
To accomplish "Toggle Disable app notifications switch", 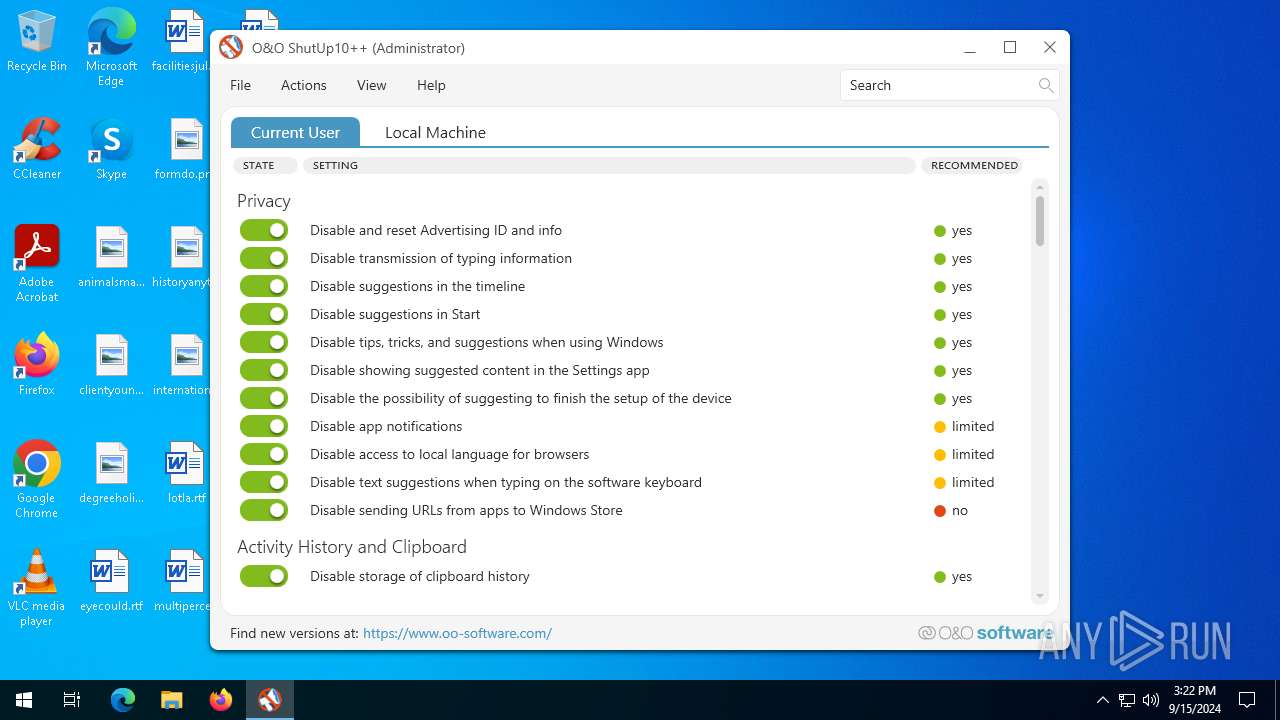I will coord(264,426).
